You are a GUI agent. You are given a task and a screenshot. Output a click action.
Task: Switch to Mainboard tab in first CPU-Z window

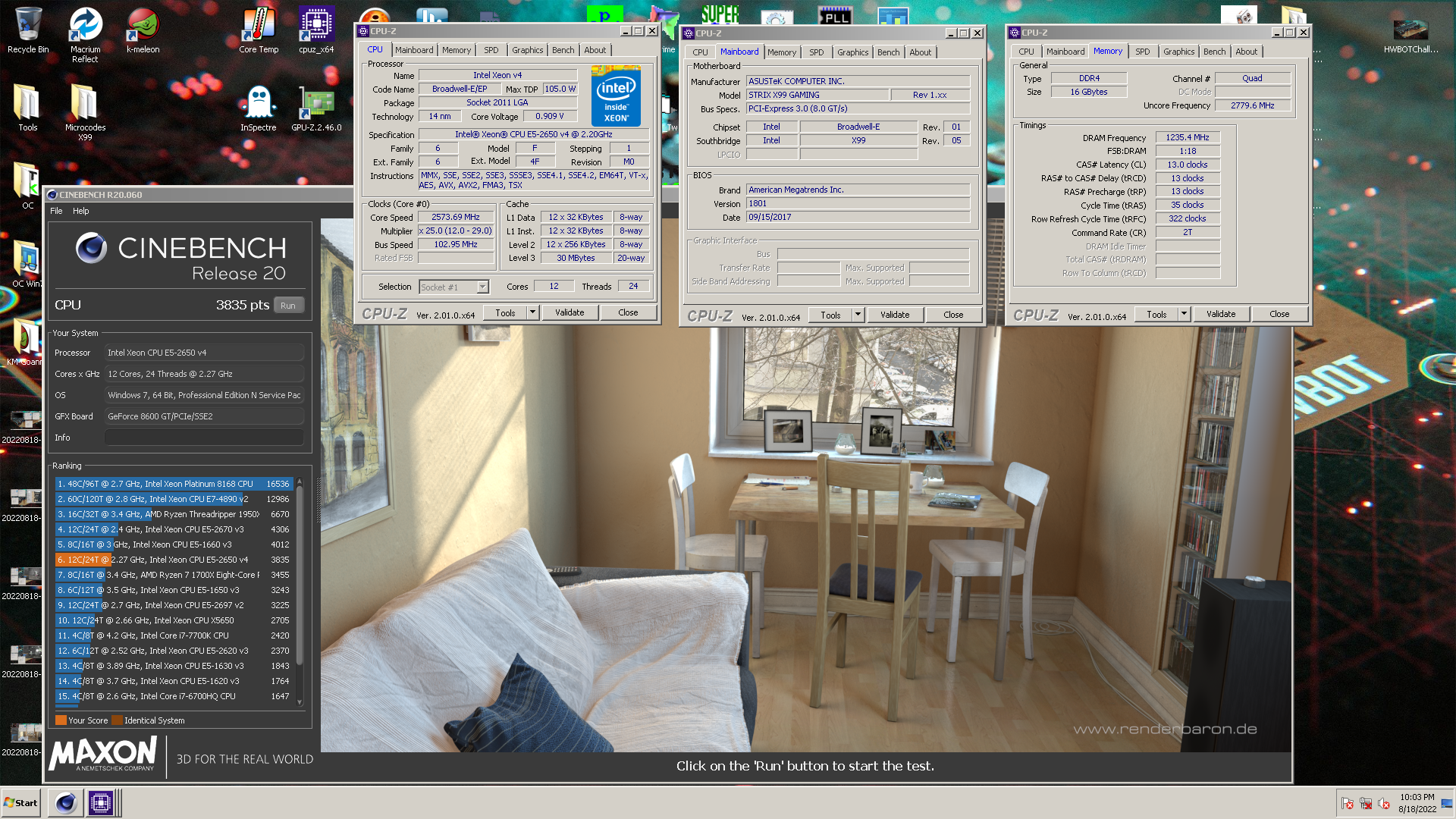coord(414,50)
